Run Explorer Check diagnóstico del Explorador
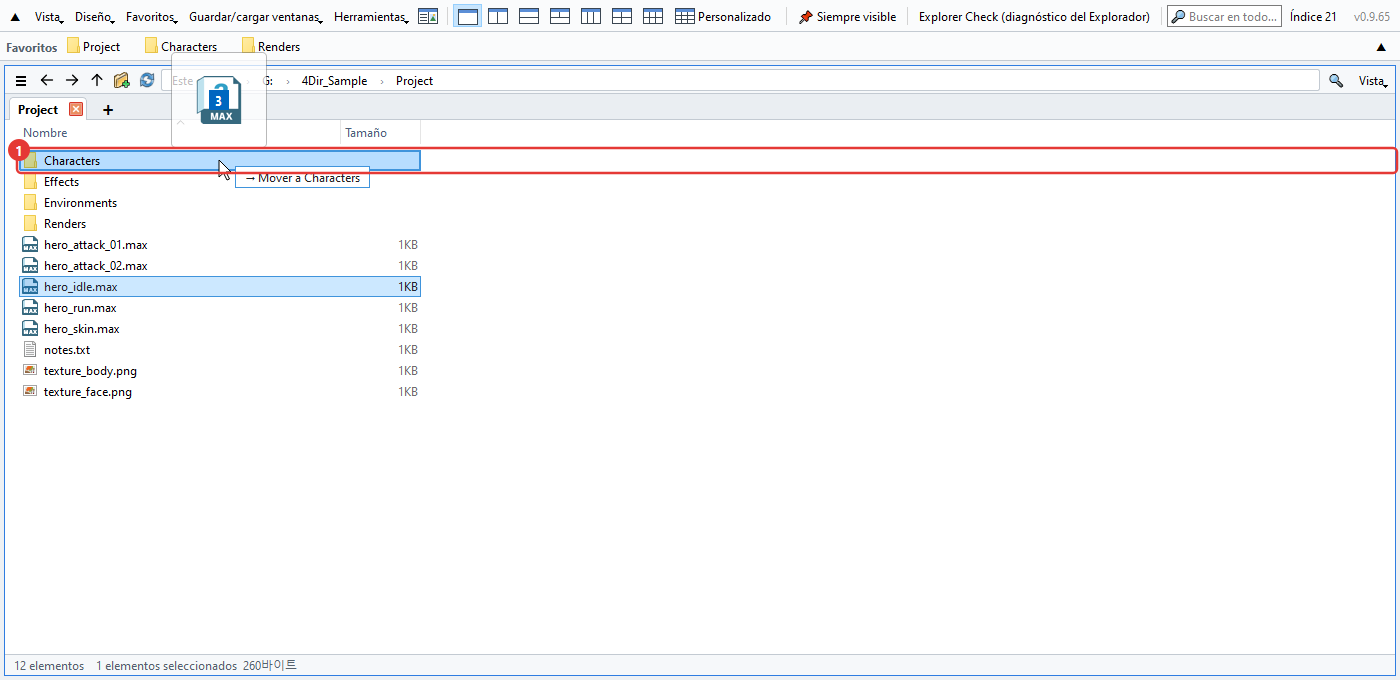The image size is (1400, 680). point(1034,17)
